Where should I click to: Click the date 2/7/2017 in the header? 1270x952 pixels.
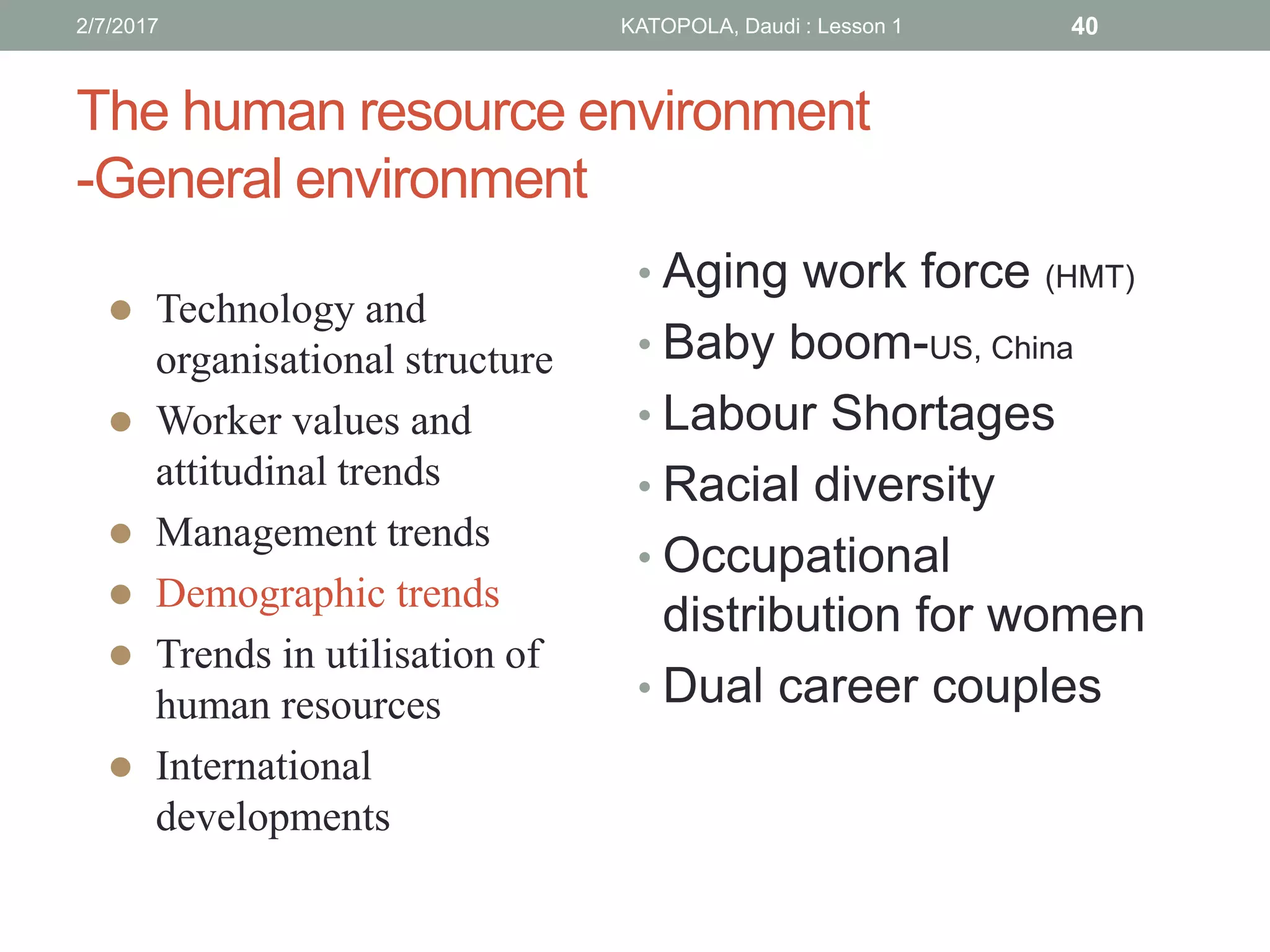pyautogui.click(x=117, y=26)
